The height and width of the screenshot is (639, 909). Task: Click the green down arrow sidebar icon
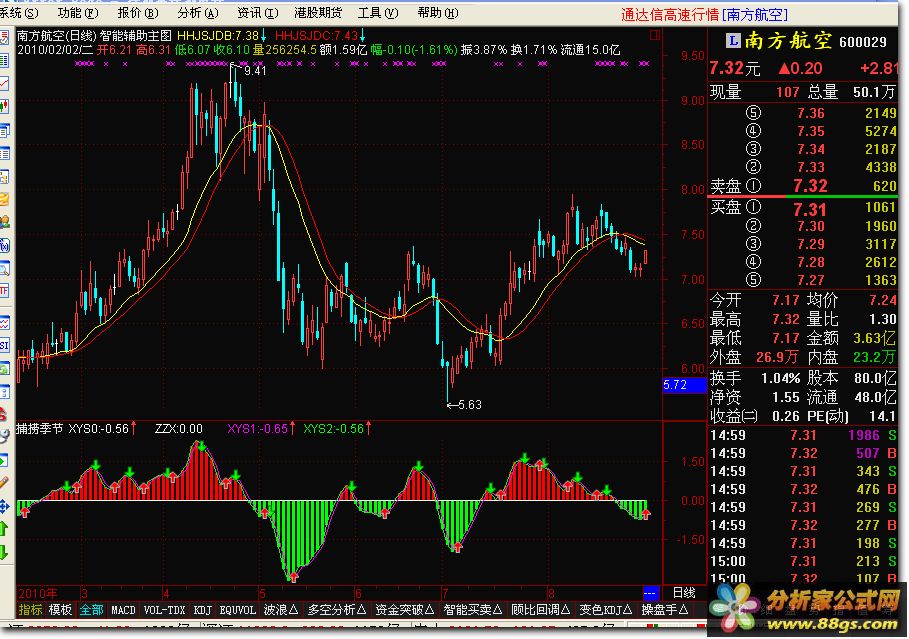[x=3, y=552]
